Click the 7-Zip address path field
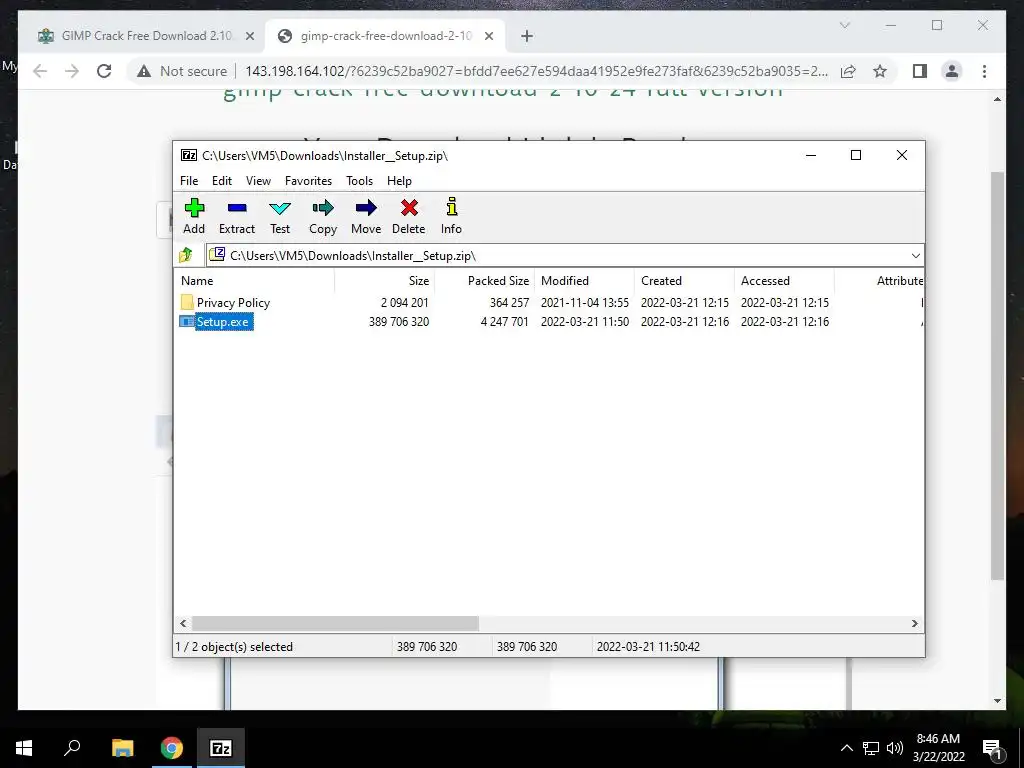The image size is (1024, 768). point(566,255)
